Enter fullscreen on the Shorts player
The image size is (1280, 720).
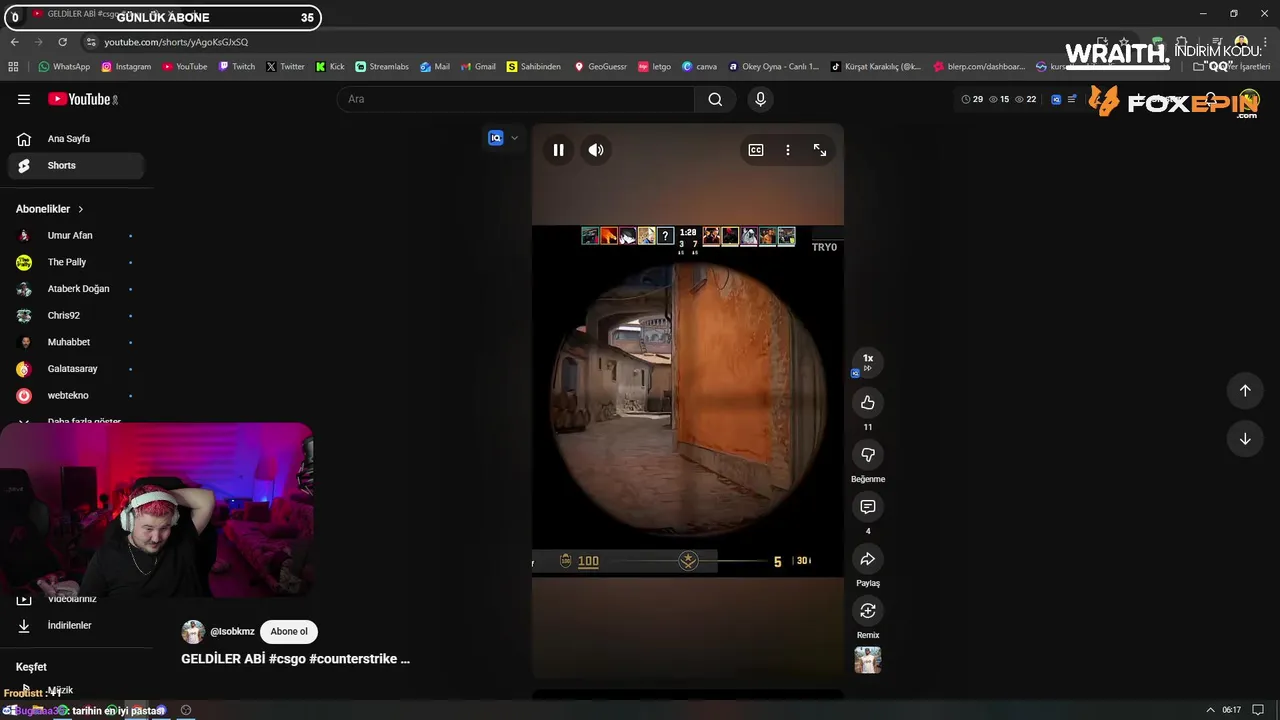coord(820,150)
